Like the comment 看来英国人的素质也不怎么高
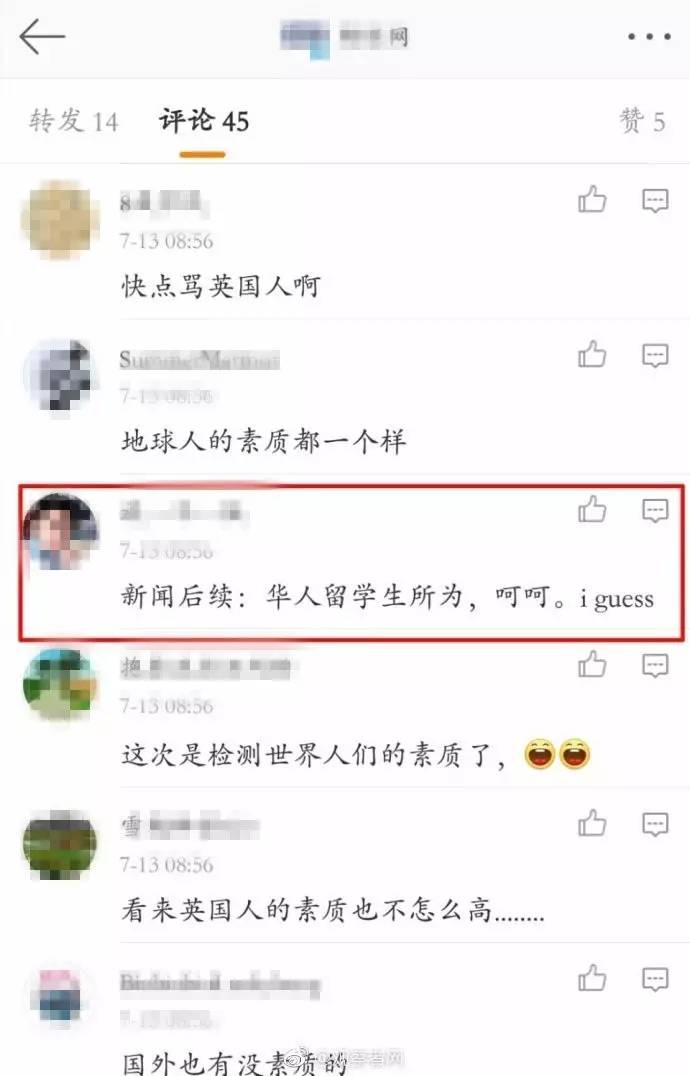The height and width of the screenshot is (1076, 690). pos(592,823)
